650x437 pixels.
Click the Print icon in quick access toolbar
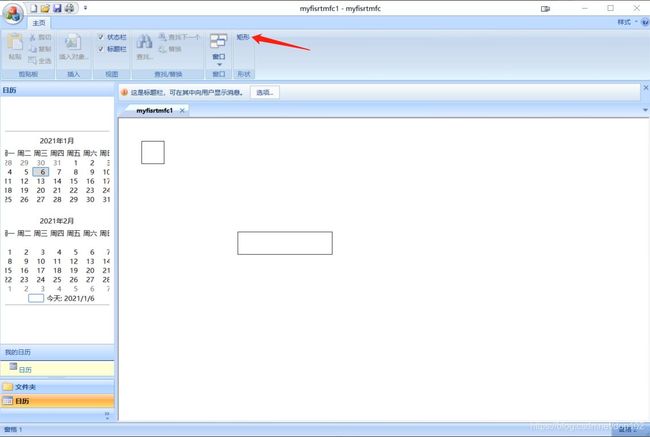point(69,8)
